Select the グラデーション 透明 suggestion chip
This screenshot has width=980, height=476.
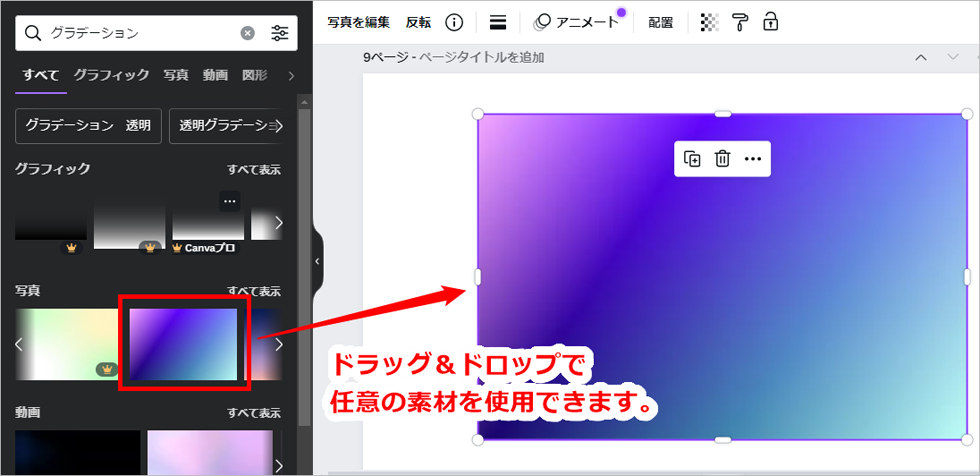click(88, 126)
